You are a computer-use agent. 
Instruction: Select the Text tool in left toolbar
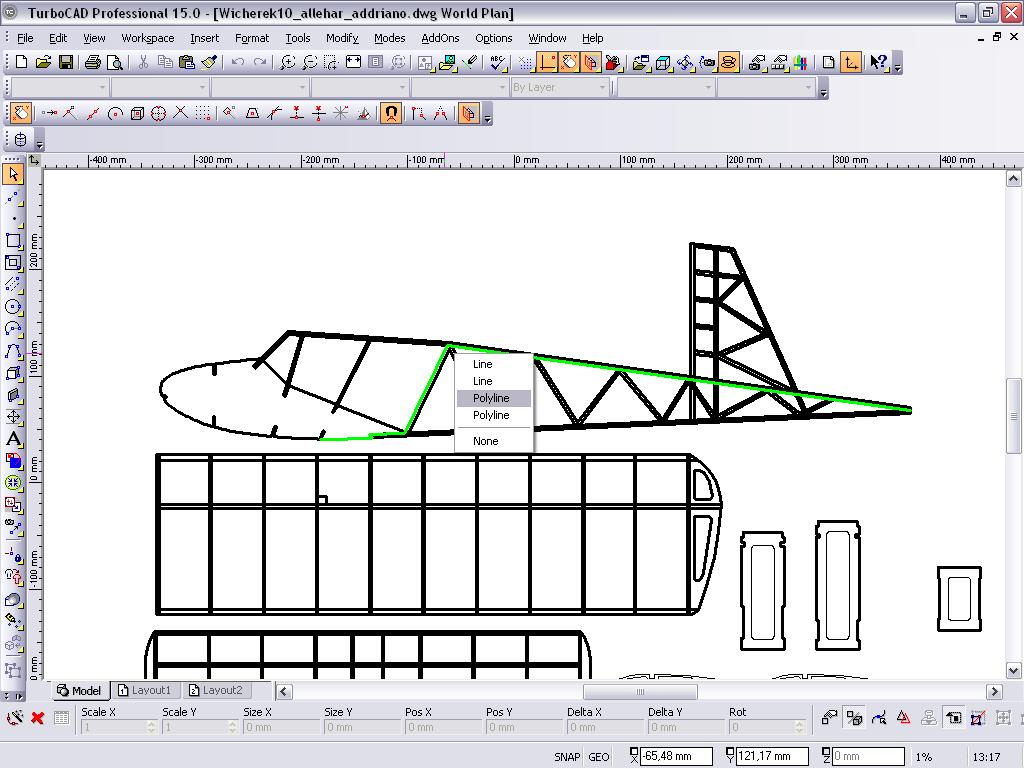tap(13, 438)
